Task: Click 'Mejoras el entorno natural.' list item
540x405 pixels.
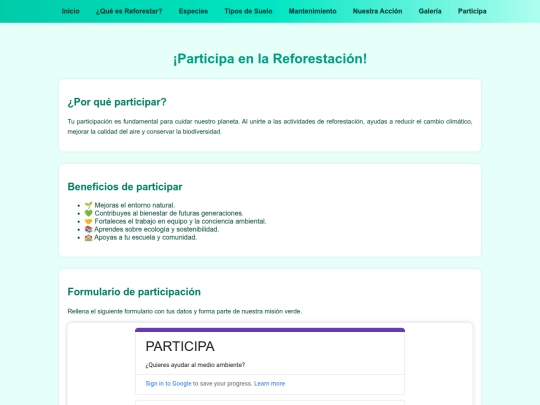Action: [130, 205]
